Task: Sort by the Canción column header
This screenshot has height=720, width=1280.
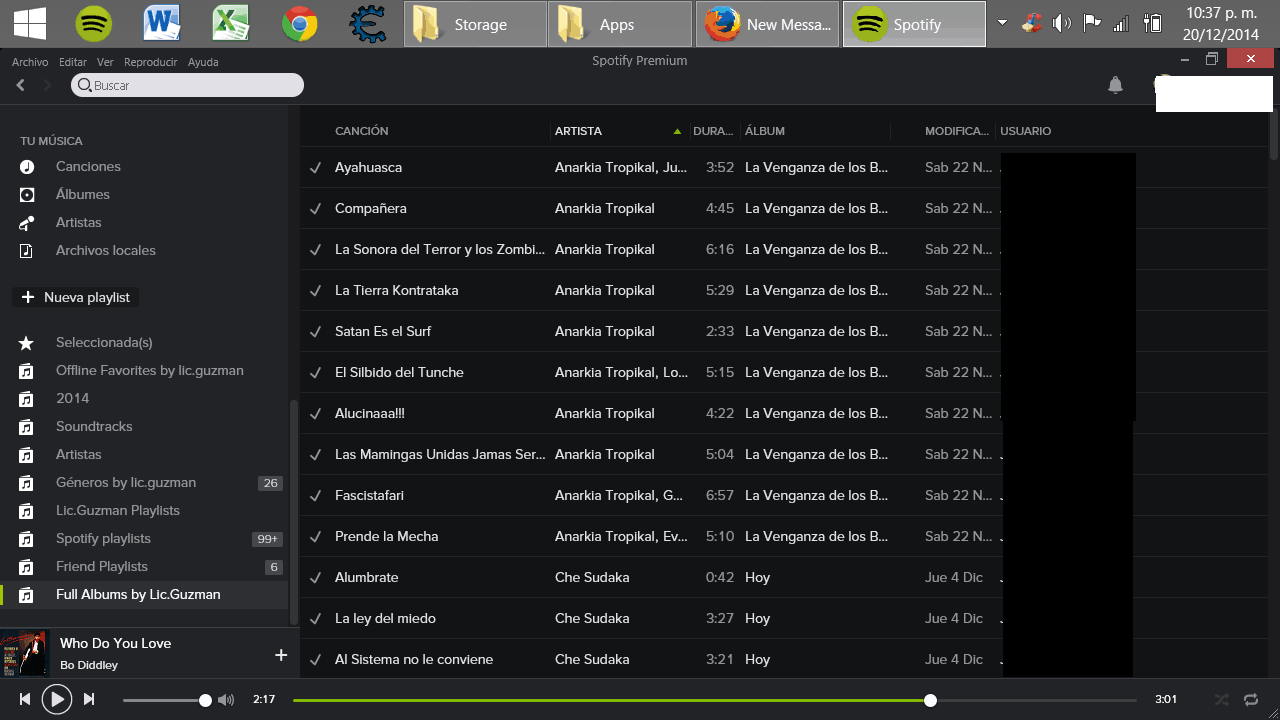Action: click(x=362, y=131)
